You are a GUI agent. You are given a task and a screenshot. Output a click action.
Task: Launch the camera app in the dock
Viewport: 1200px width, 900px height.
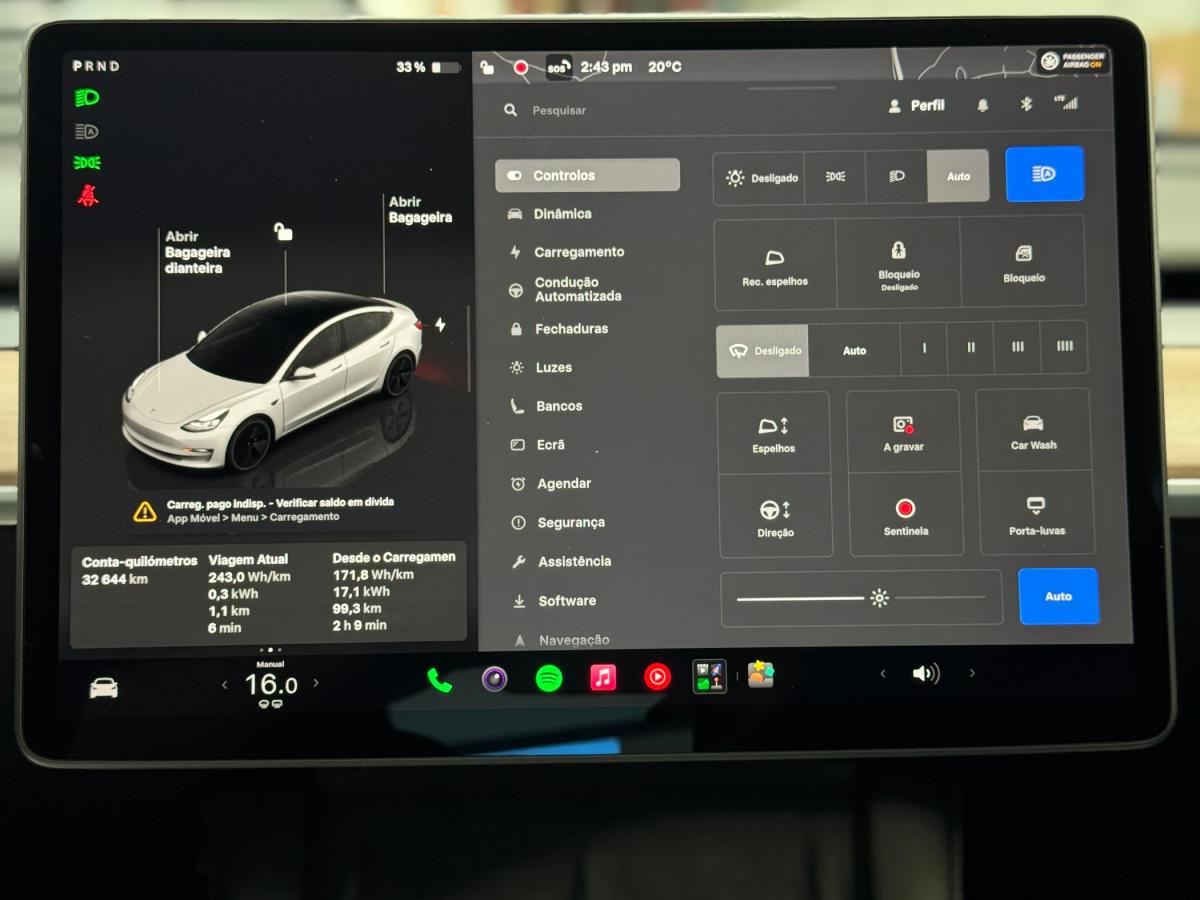coord(494,679)
